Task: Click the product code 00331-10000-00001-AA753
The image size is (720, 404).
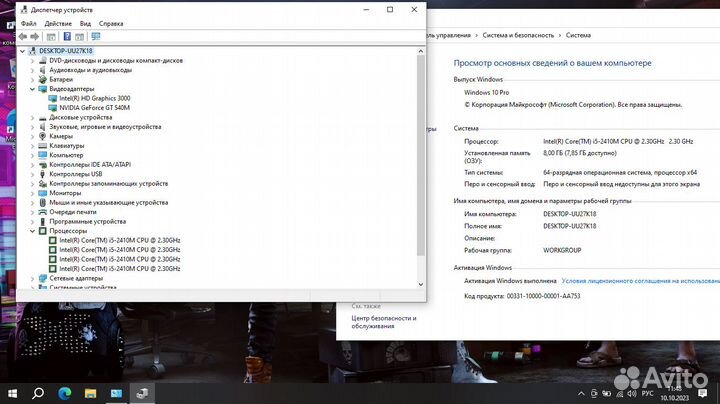Action: coord(543,296)
